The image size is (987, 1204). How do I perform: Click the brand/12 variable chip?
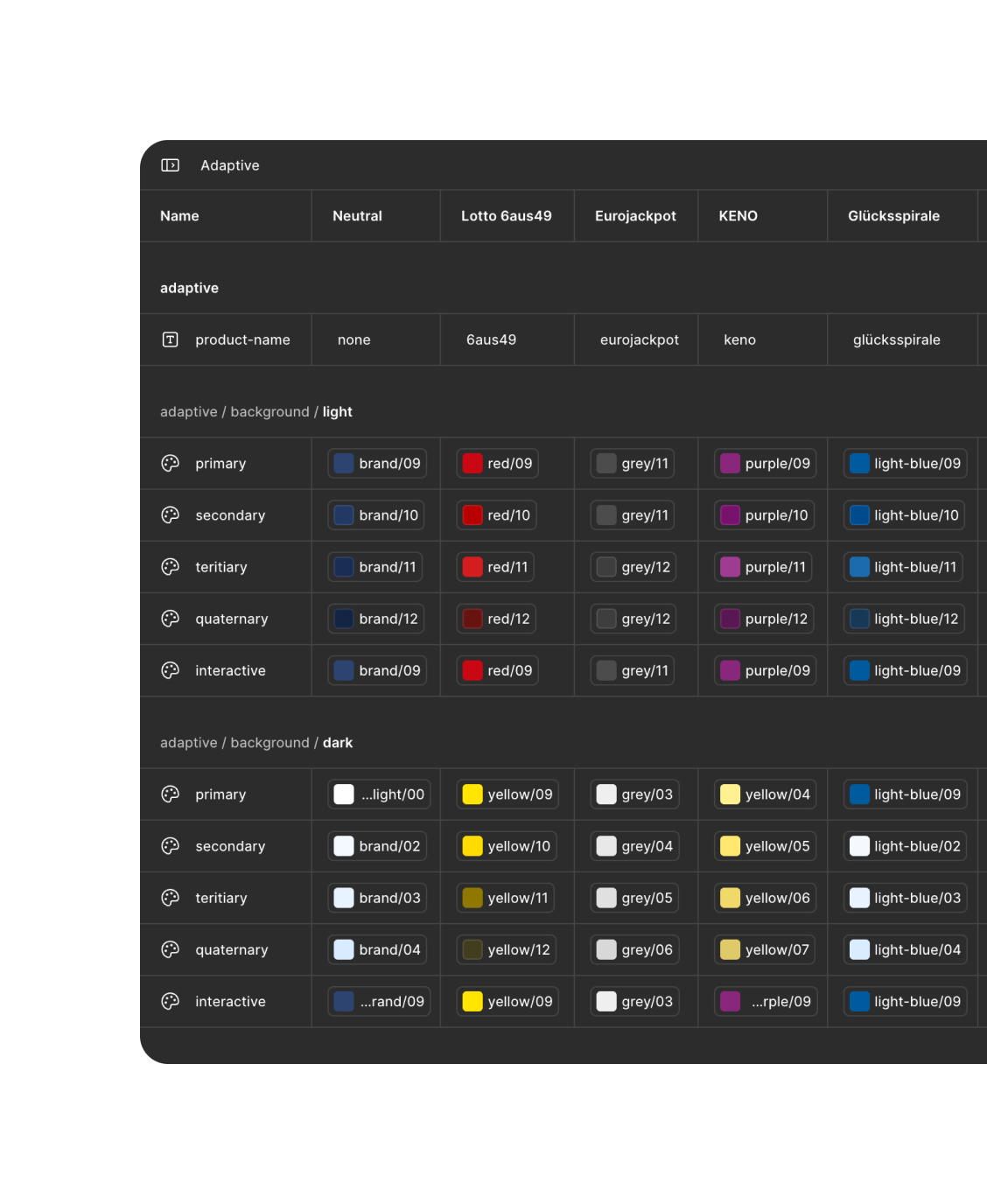(376, 619)
